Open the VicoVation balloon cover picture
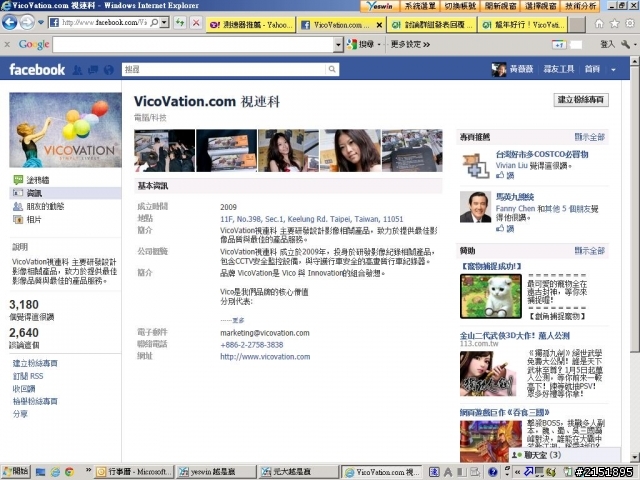The width and height of the screenshot is (640, 480). (65, 130)
